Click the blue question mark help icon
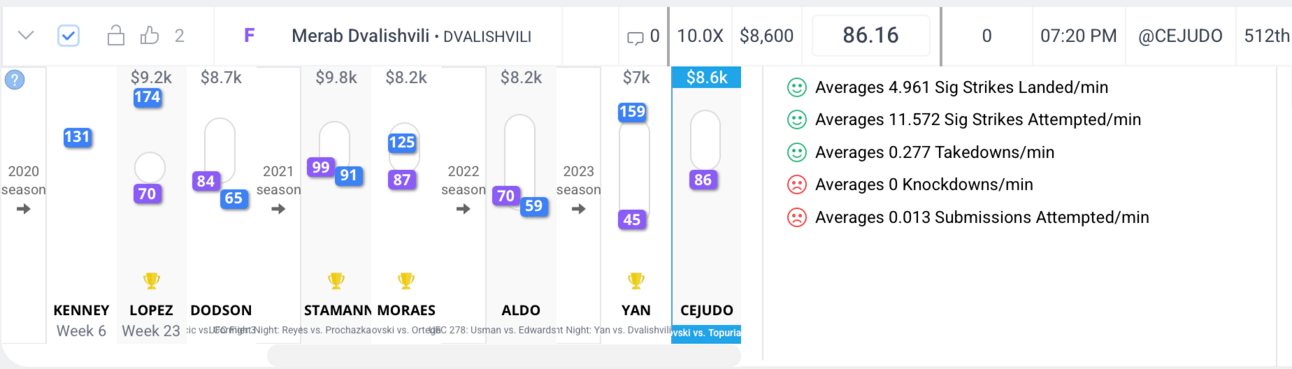 (x=15, y=80)
